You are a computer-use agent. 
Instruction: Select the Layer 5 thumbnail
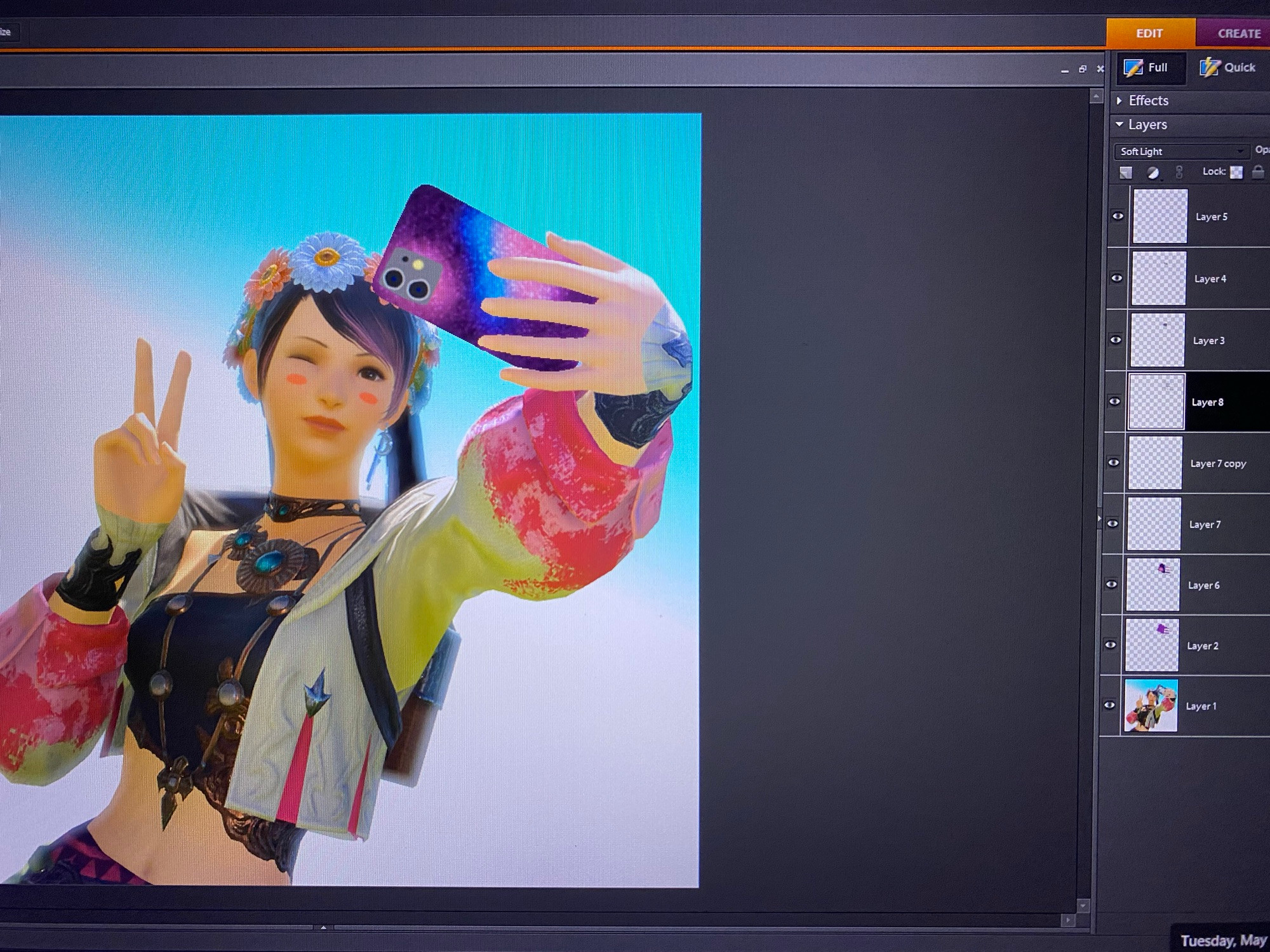tap(1160, 216)
